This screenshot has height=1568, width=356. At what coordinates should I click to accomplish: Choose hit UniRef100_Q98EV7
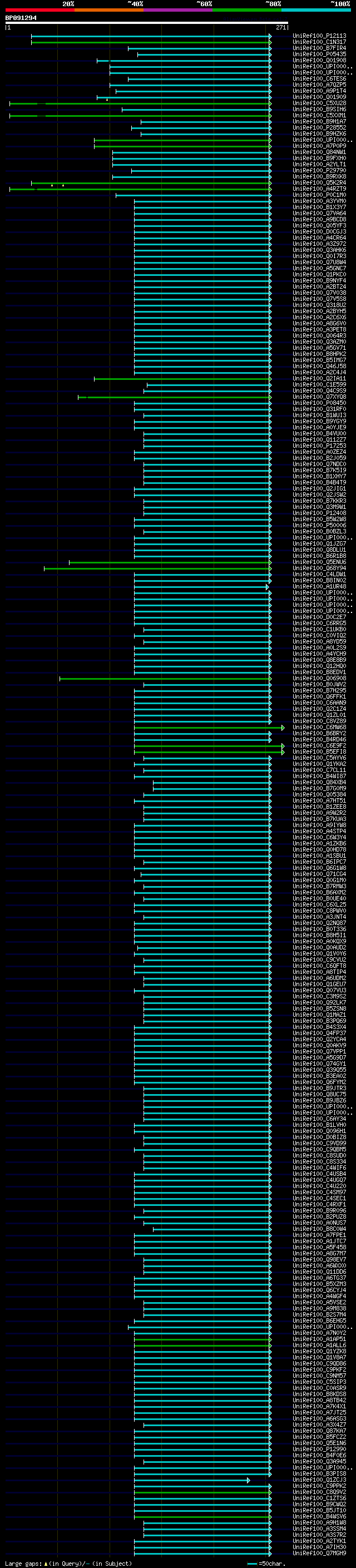[319, 1259]
